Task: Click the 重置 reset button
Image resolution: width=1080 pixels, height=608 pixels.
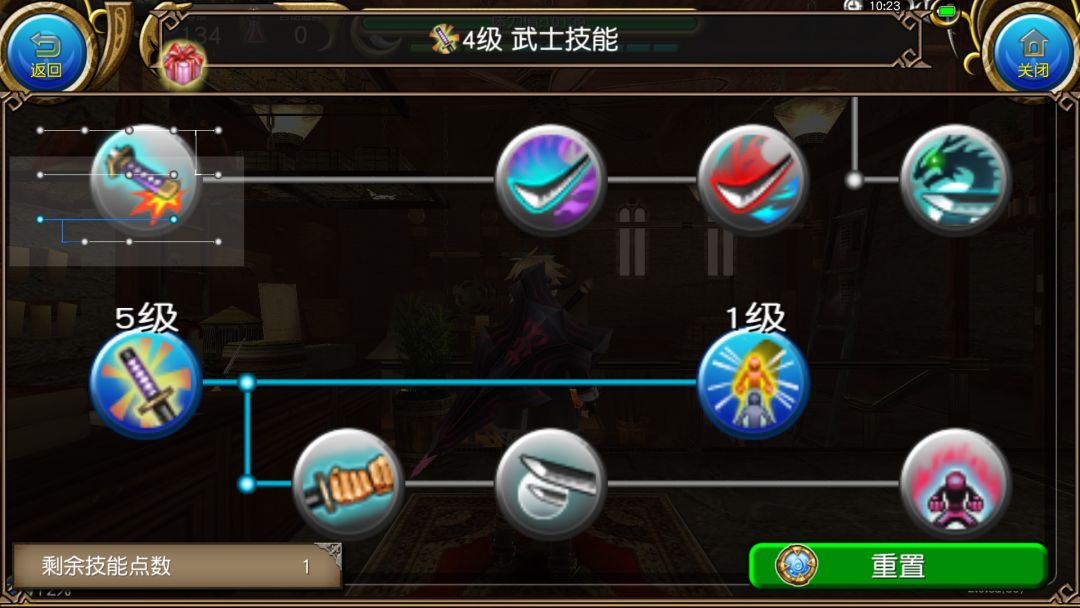Action: click(898, 565)
